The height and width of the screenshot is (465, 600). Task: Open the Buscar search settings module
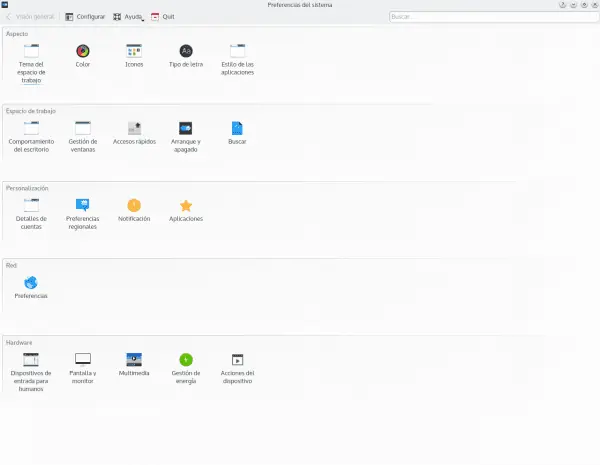(237, 133)
